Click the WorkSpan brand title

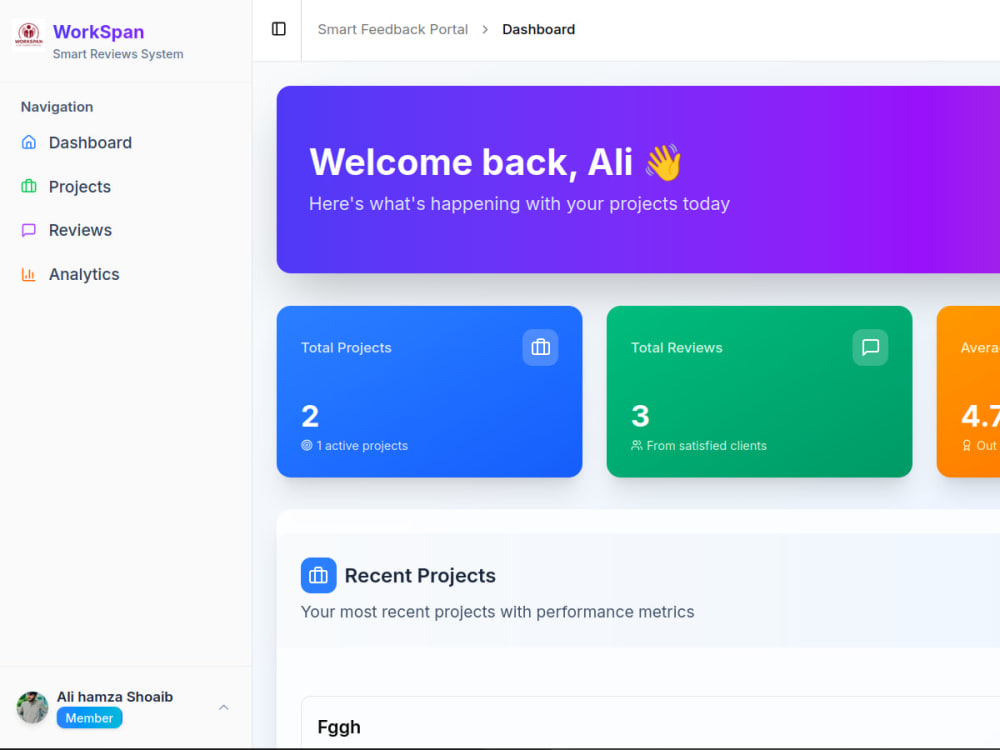coord(98,31)
